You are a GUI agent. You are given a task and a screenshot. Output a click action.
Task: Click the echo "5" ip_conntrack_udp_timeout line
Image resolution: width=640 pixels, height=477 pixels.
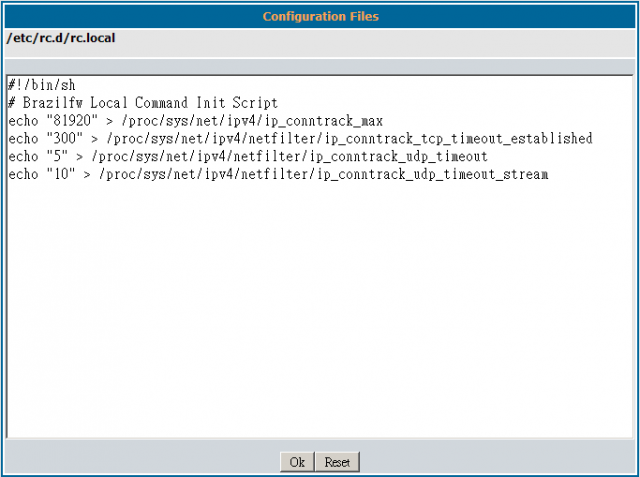pos(248,156)
